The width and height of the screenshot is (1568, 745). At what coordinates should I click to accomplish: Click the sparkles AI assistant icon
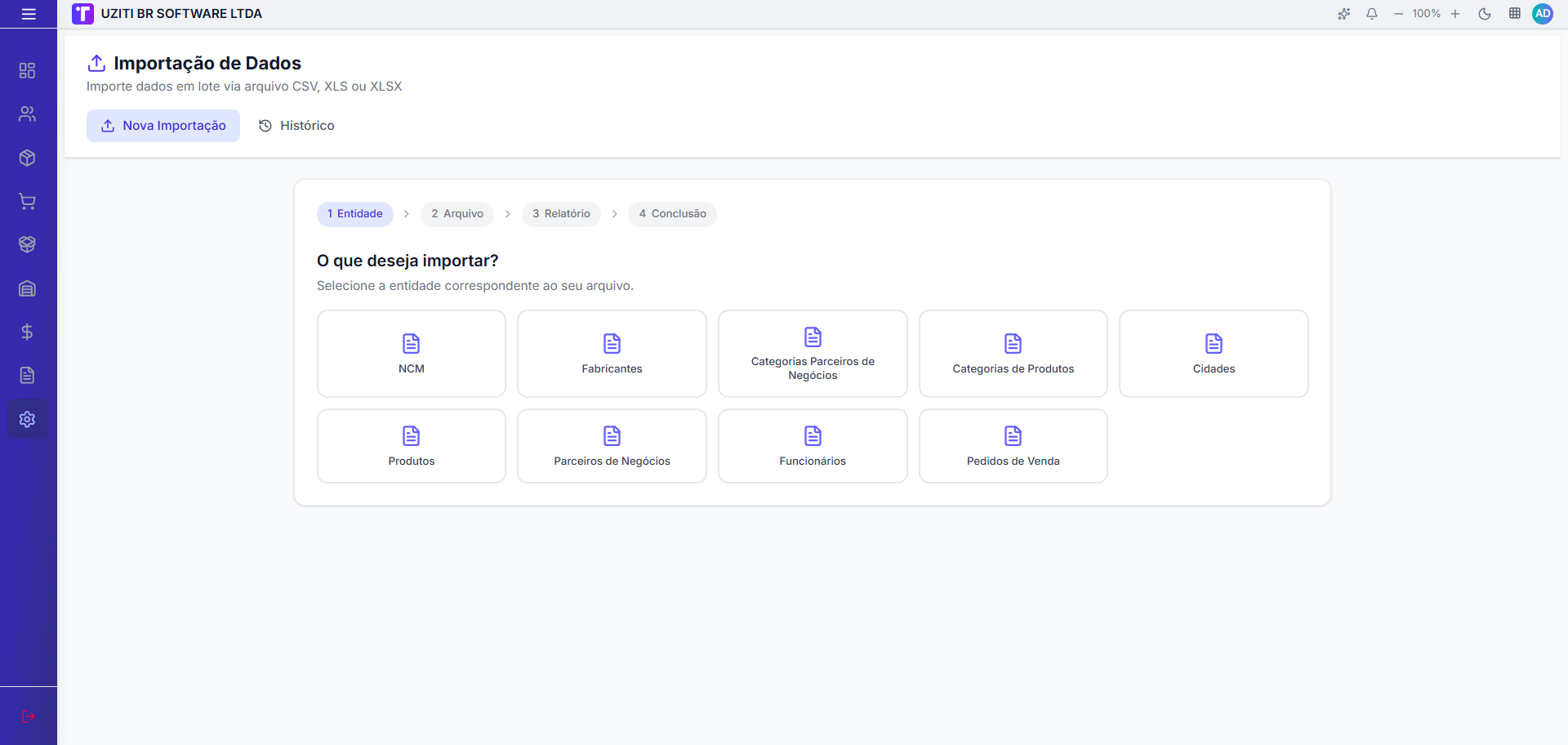1344,14
